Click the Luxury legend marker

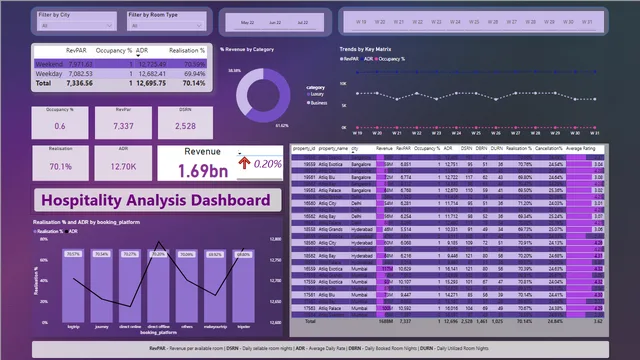309,94
